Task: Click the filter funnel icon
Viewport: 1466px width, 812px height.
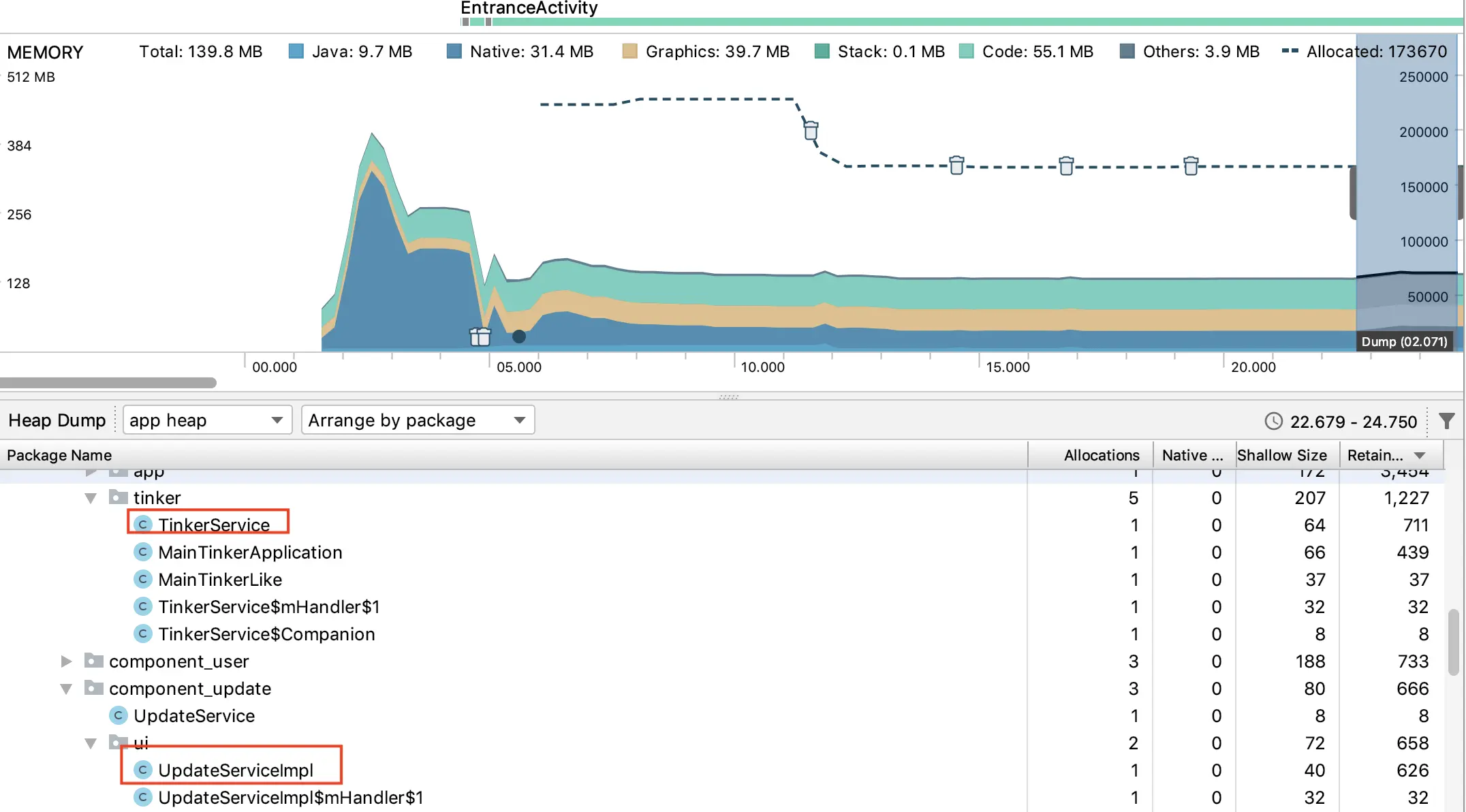Action: pos(1447,421)
